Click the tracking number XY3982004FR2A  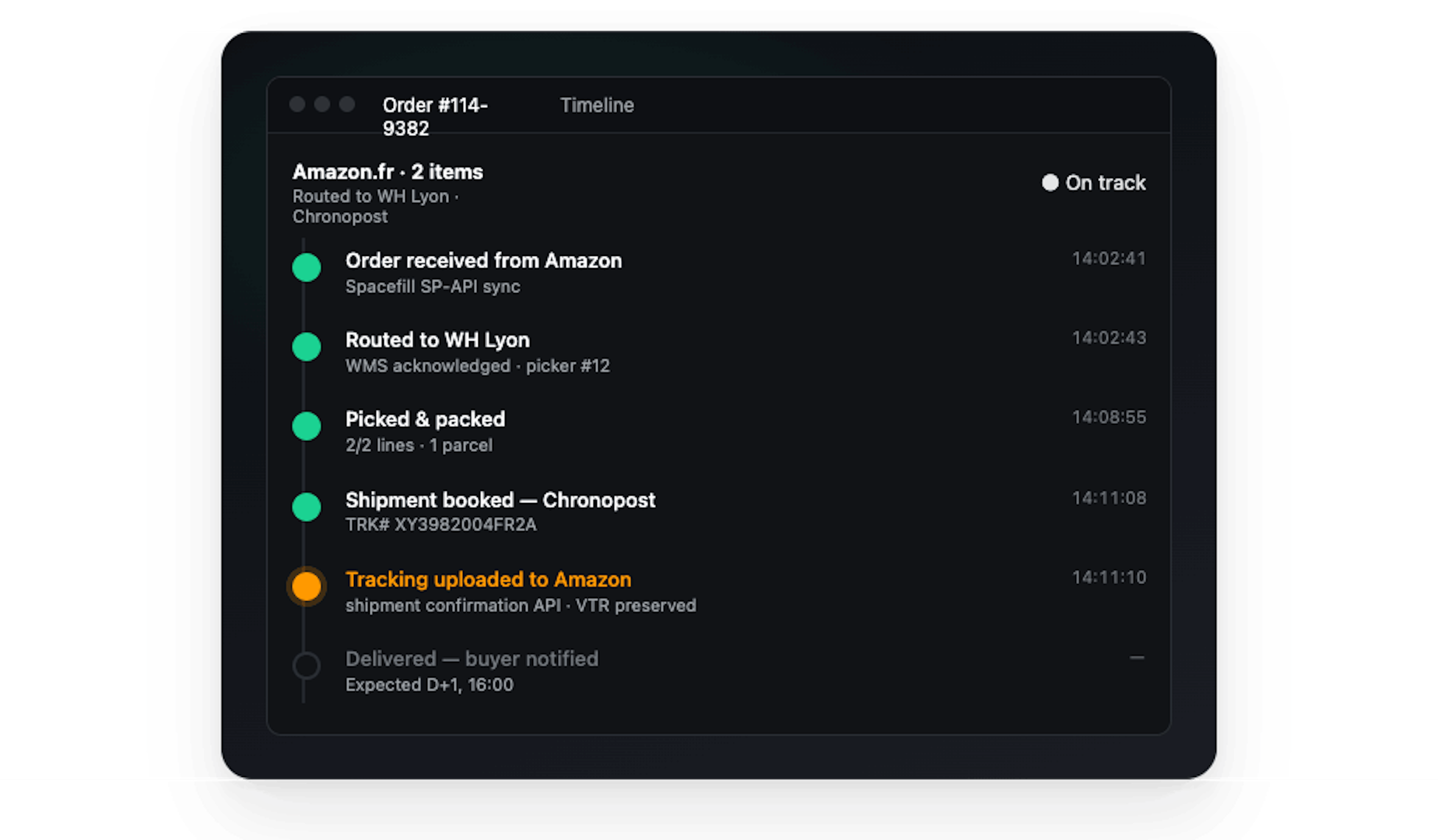[465, 525]
